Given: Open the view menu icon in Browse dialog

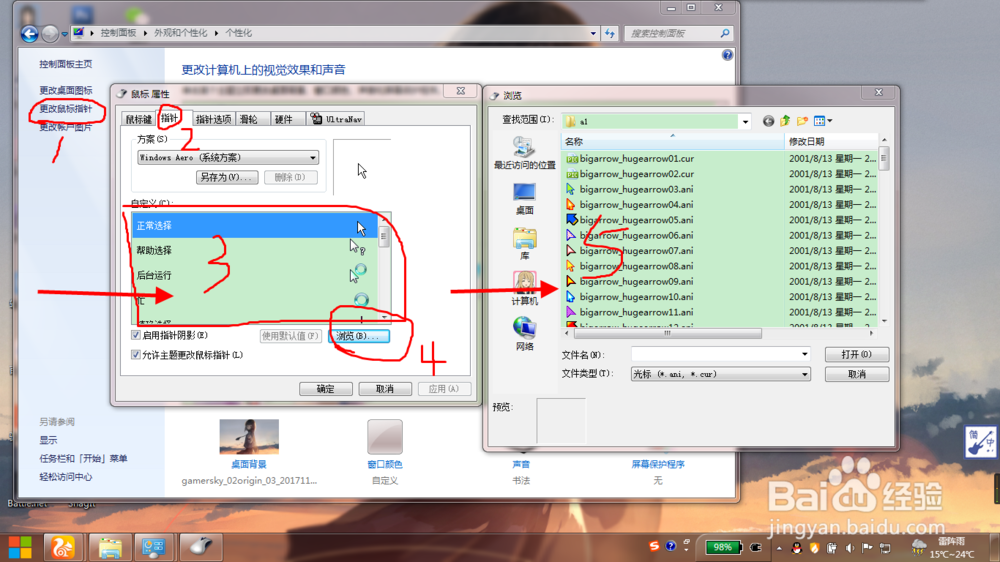Looking at the screenshot, I should [x=823, y=121].
